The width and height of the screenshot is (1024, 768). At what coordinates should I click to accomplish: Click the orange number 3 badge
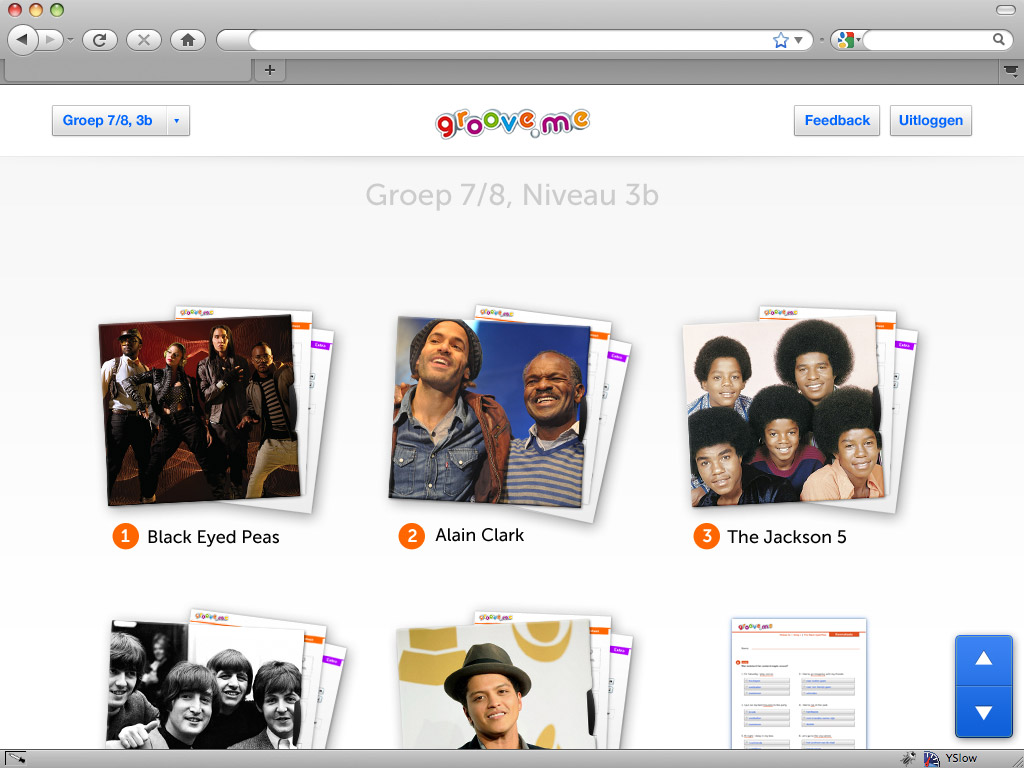(707, 537)
